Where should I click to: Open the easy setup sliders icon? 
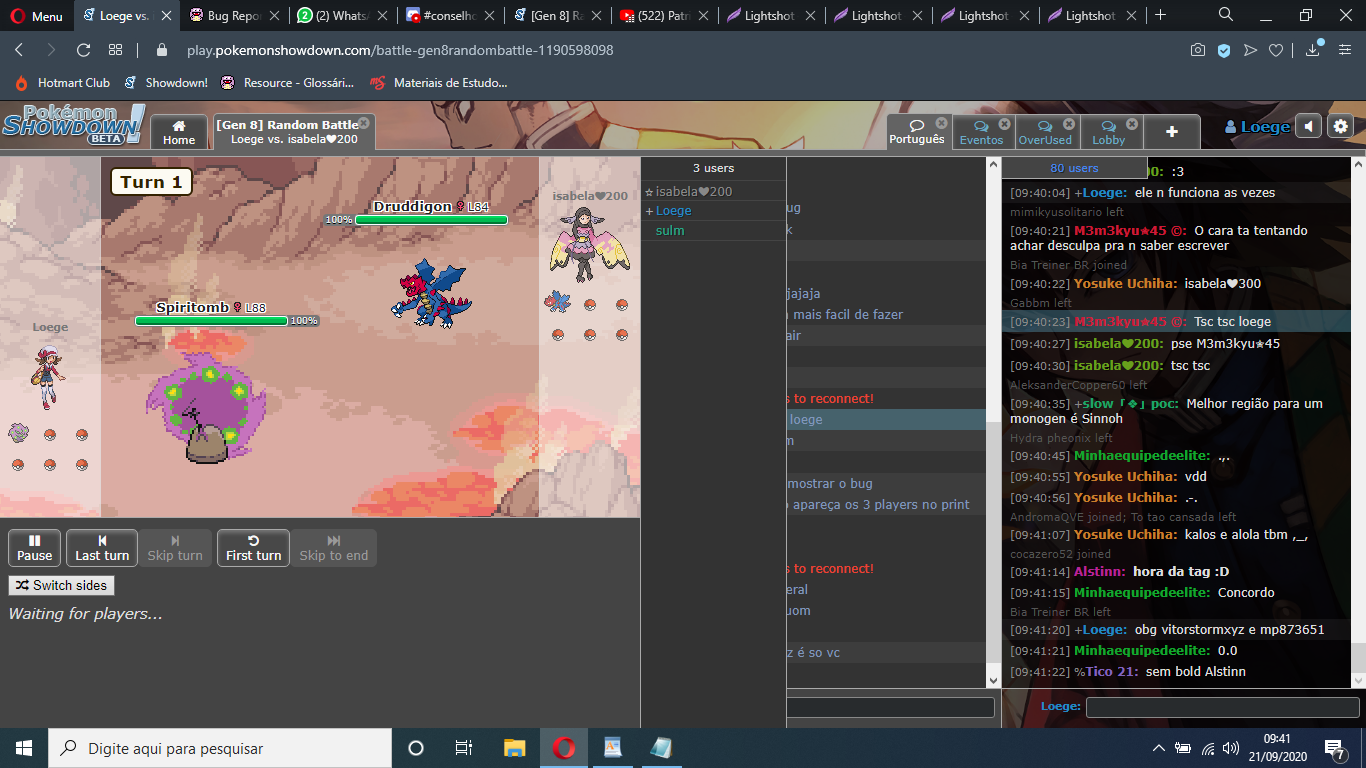pos(1344,50)
